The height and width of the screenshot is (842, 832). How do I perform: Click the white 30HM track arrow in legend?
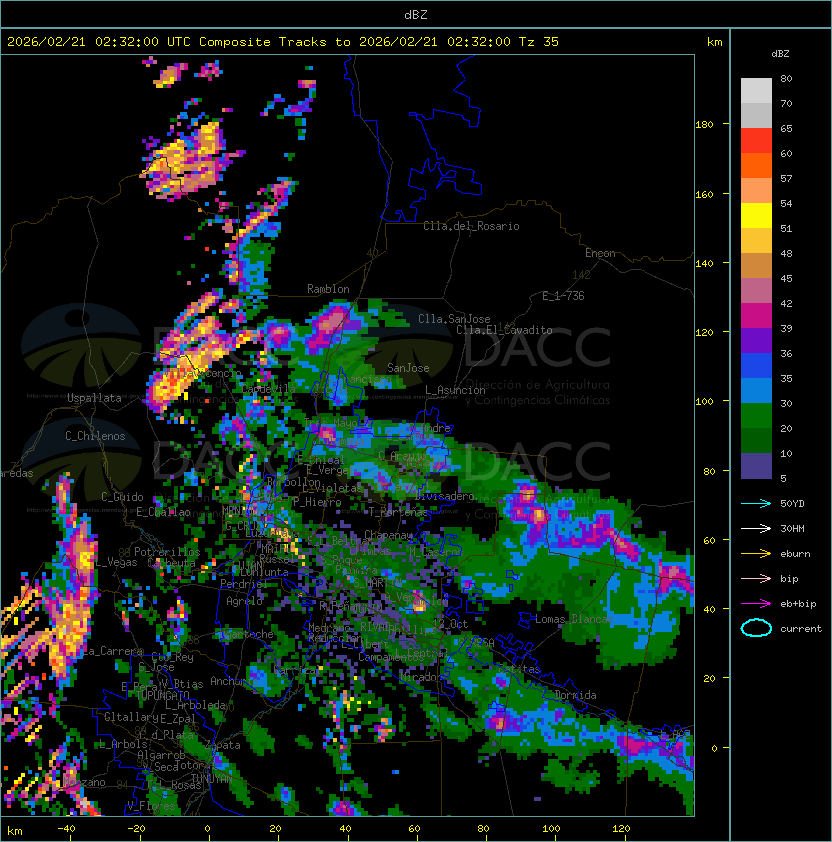[x=756, y=528]
